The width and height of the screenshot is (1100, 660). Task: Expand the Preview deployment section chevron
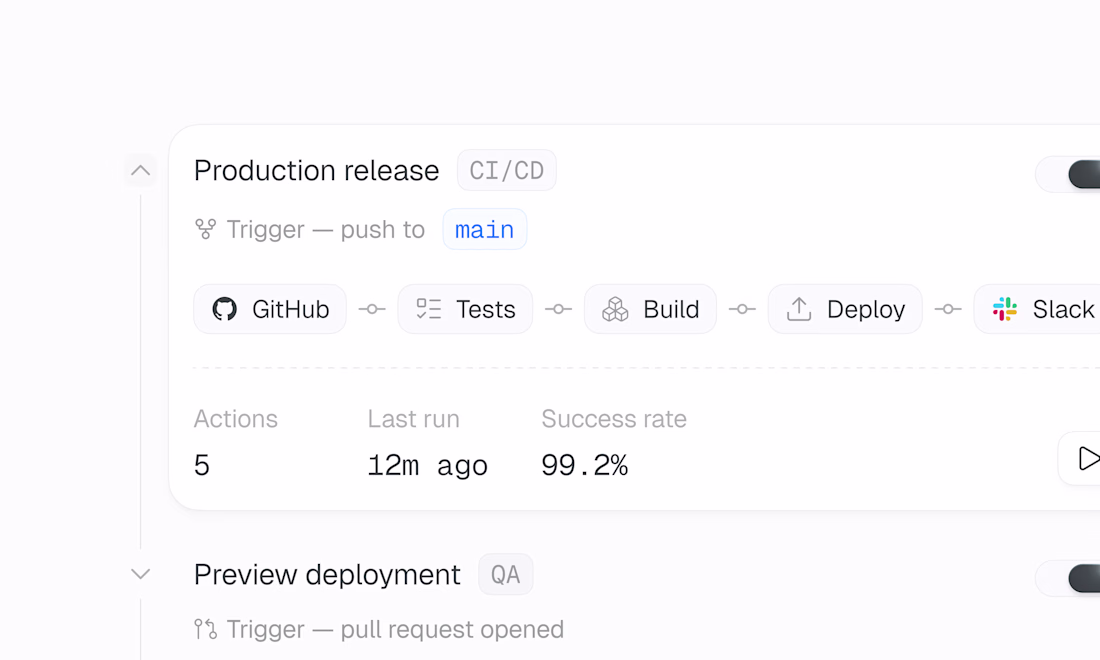(140, 574)
